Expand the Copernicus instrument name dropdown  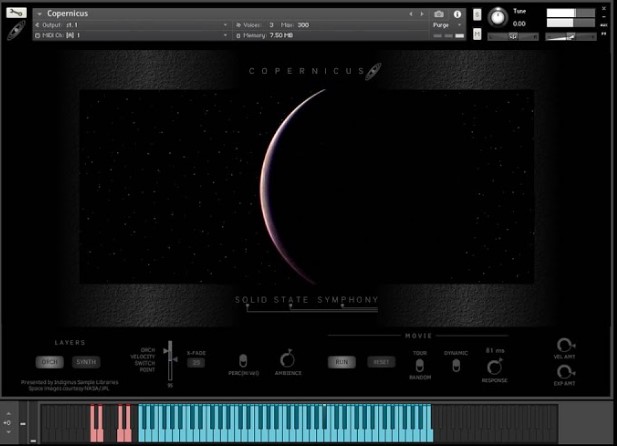pos(39,14)
